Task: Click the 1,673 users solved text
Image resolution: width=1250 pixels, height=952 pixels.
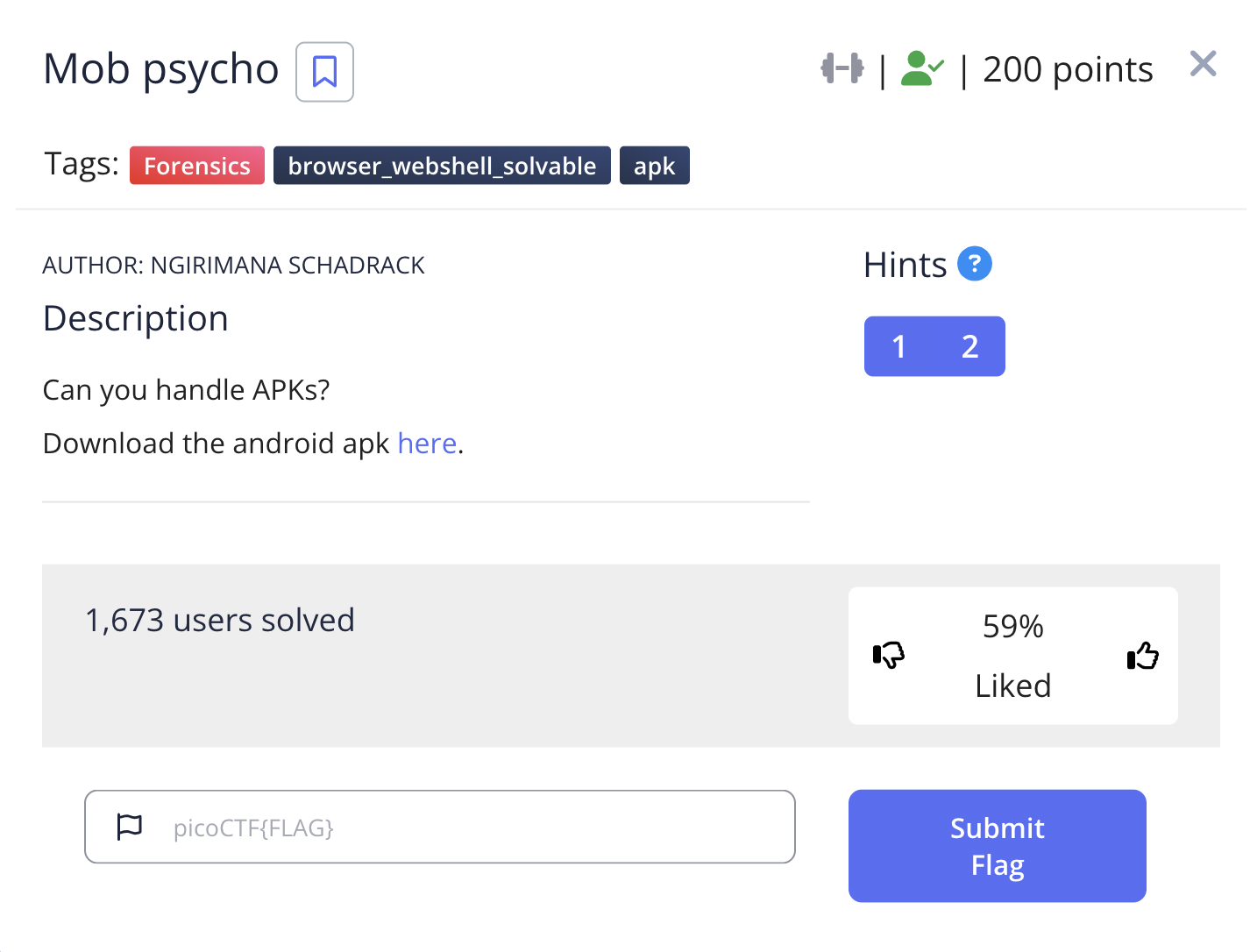Action: [220, 621]
